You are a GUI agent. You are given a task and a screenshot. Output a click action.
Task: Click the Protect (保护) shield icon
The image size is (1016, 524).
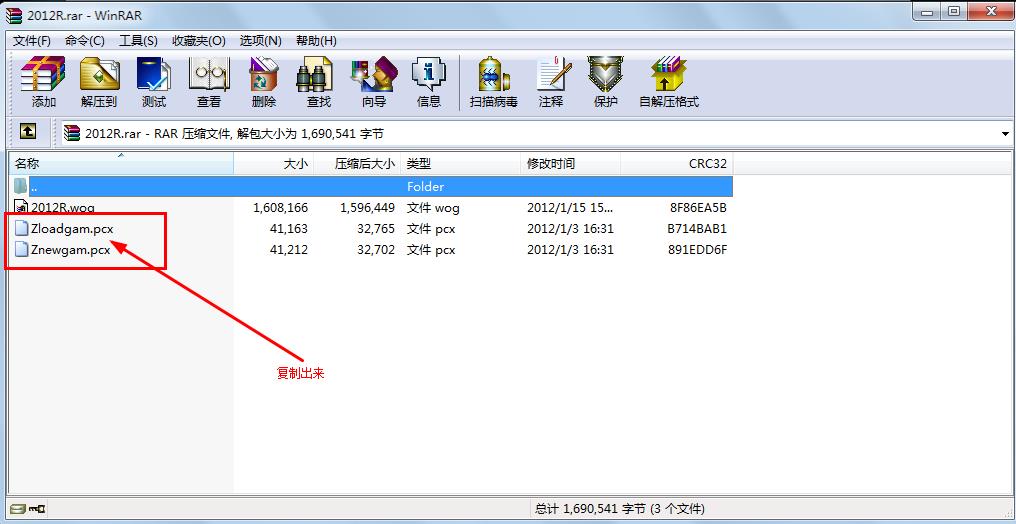(605, 74)
